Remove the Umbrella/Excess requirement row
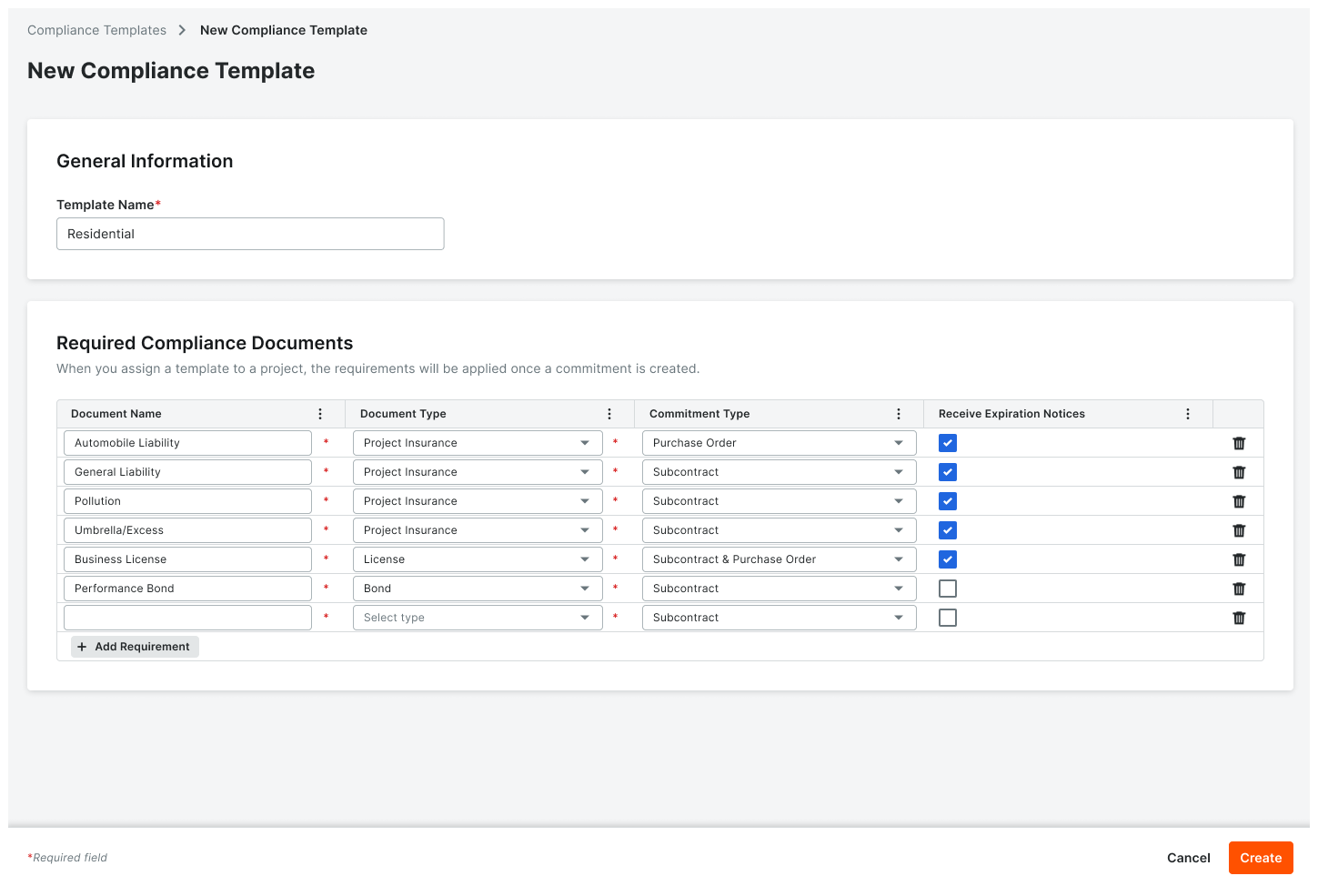 (x=1239, y=530)
